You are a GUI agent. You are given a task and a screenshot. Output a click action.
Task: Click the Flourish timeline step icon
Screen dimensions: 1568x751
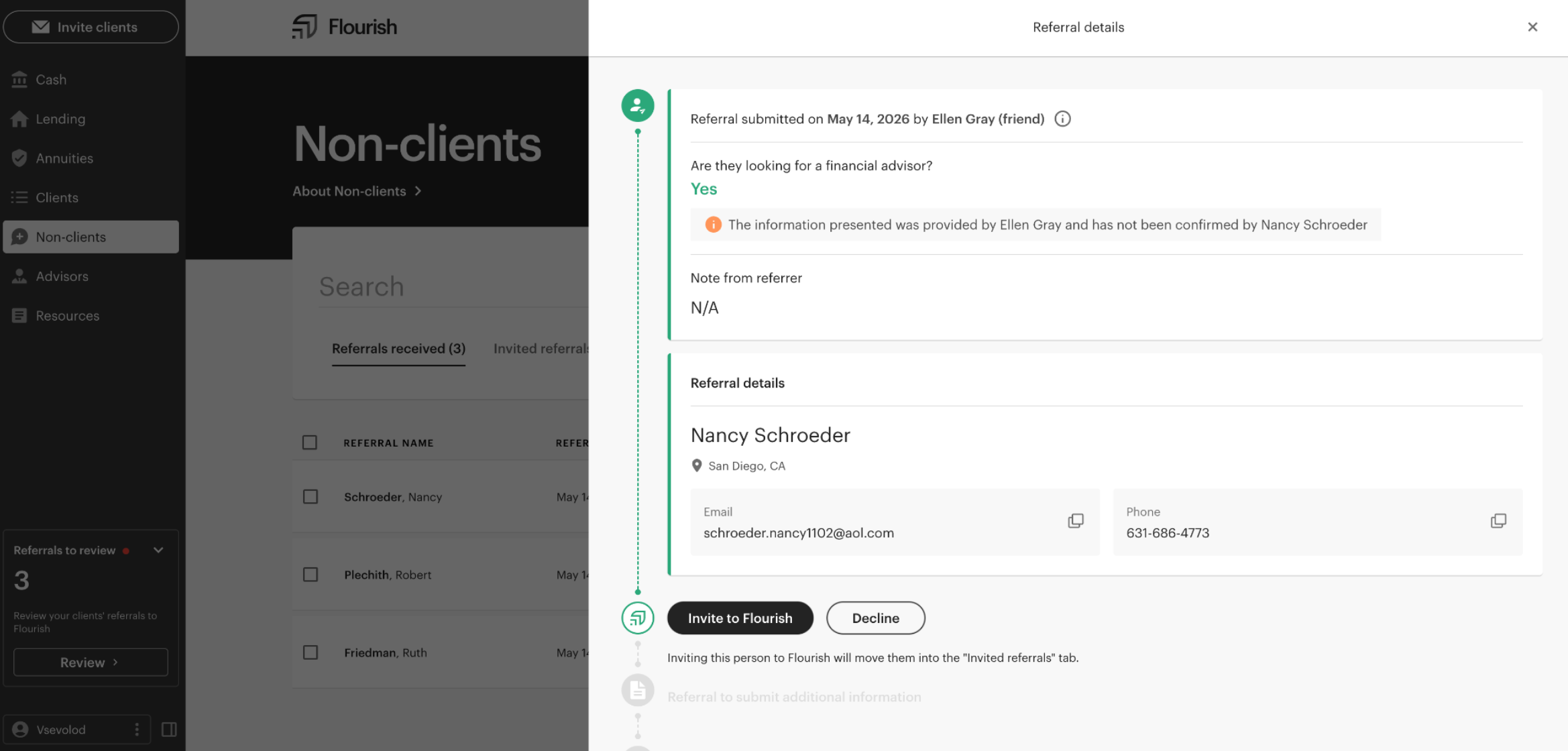click(x=638, y=618)
